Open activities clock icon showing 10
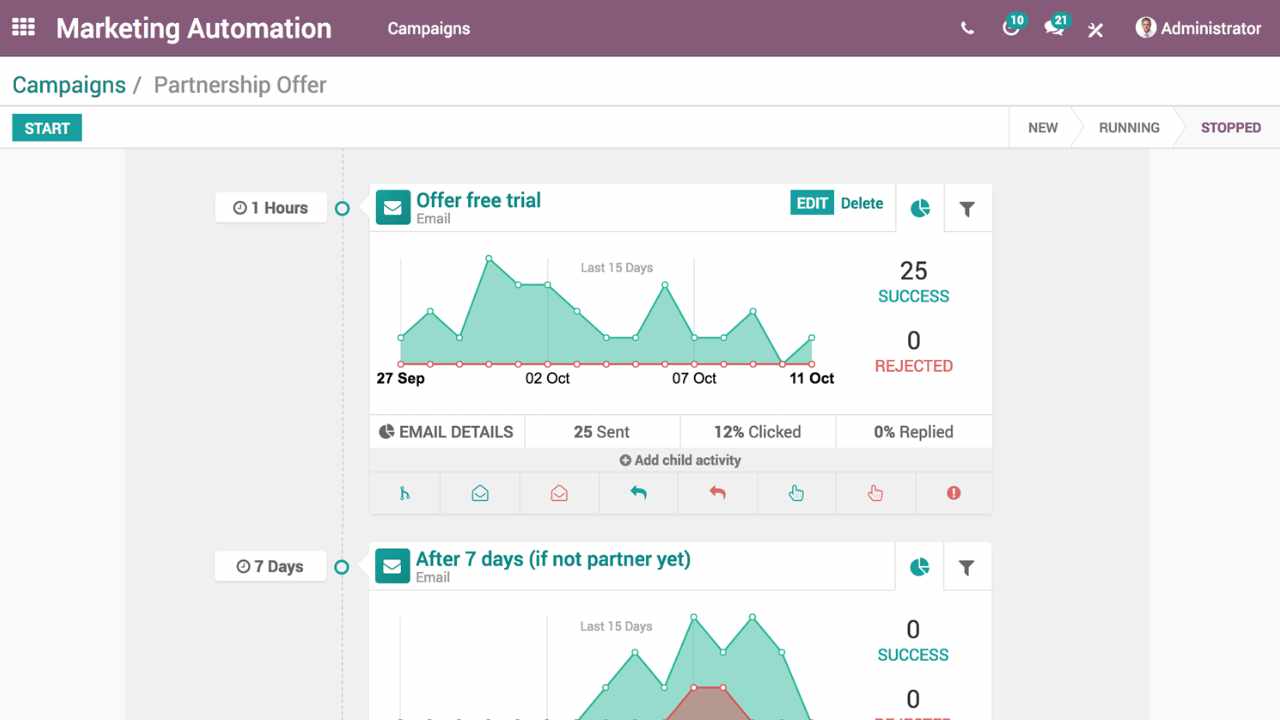Screen dimensions: 1280x720 1011,28
